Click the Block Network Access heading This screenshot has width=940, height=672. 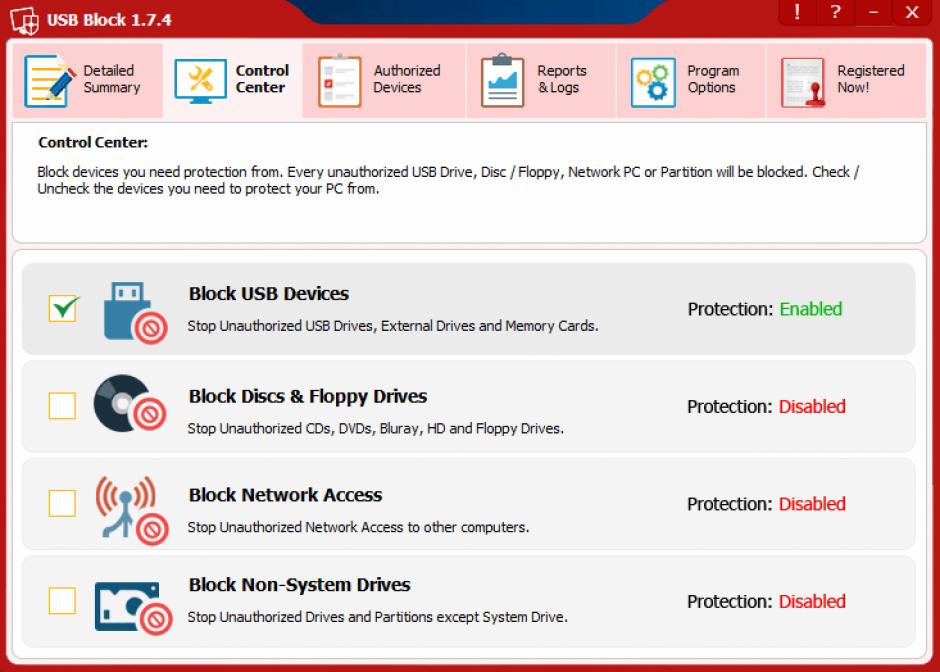285,495
